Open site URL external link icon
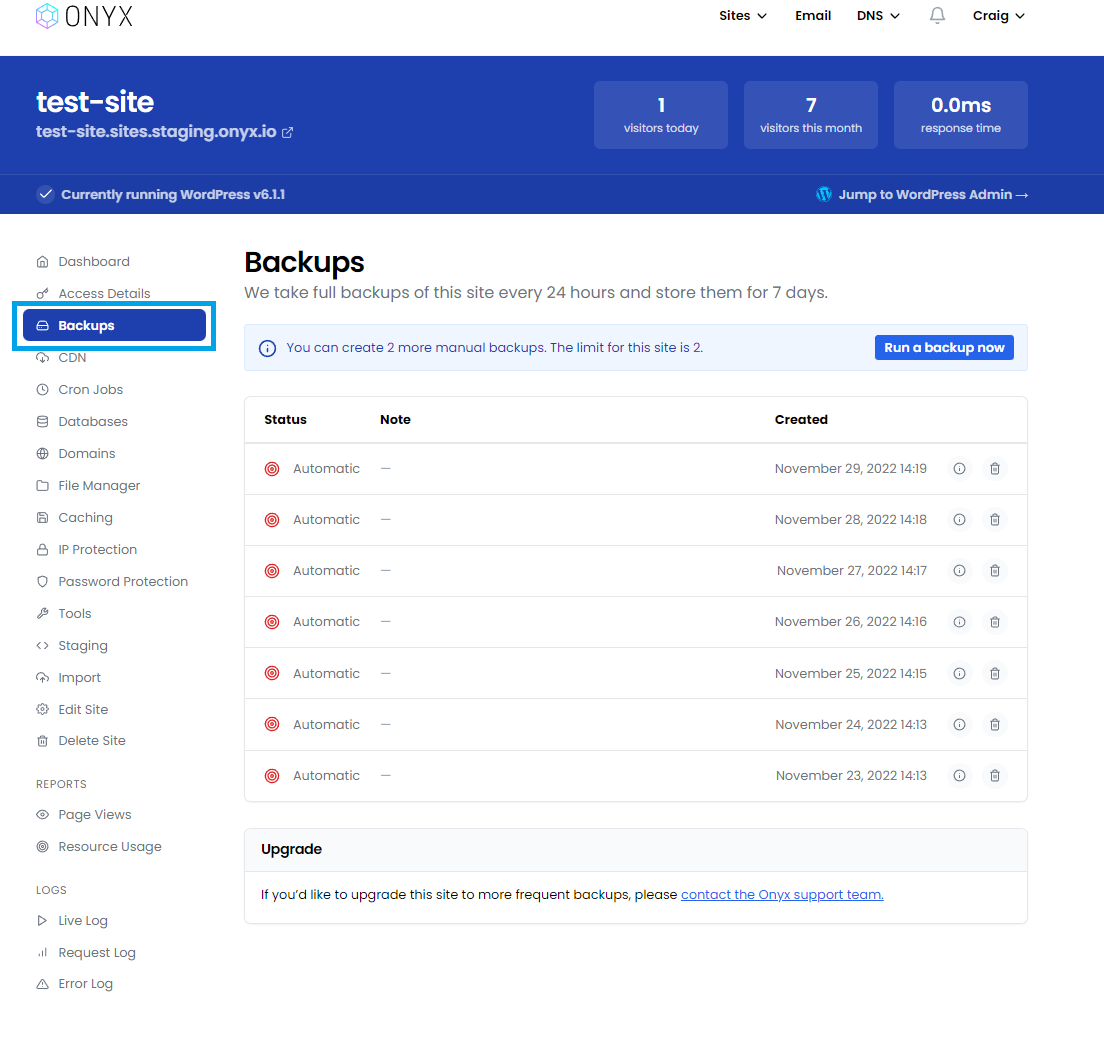 [287, 132]
